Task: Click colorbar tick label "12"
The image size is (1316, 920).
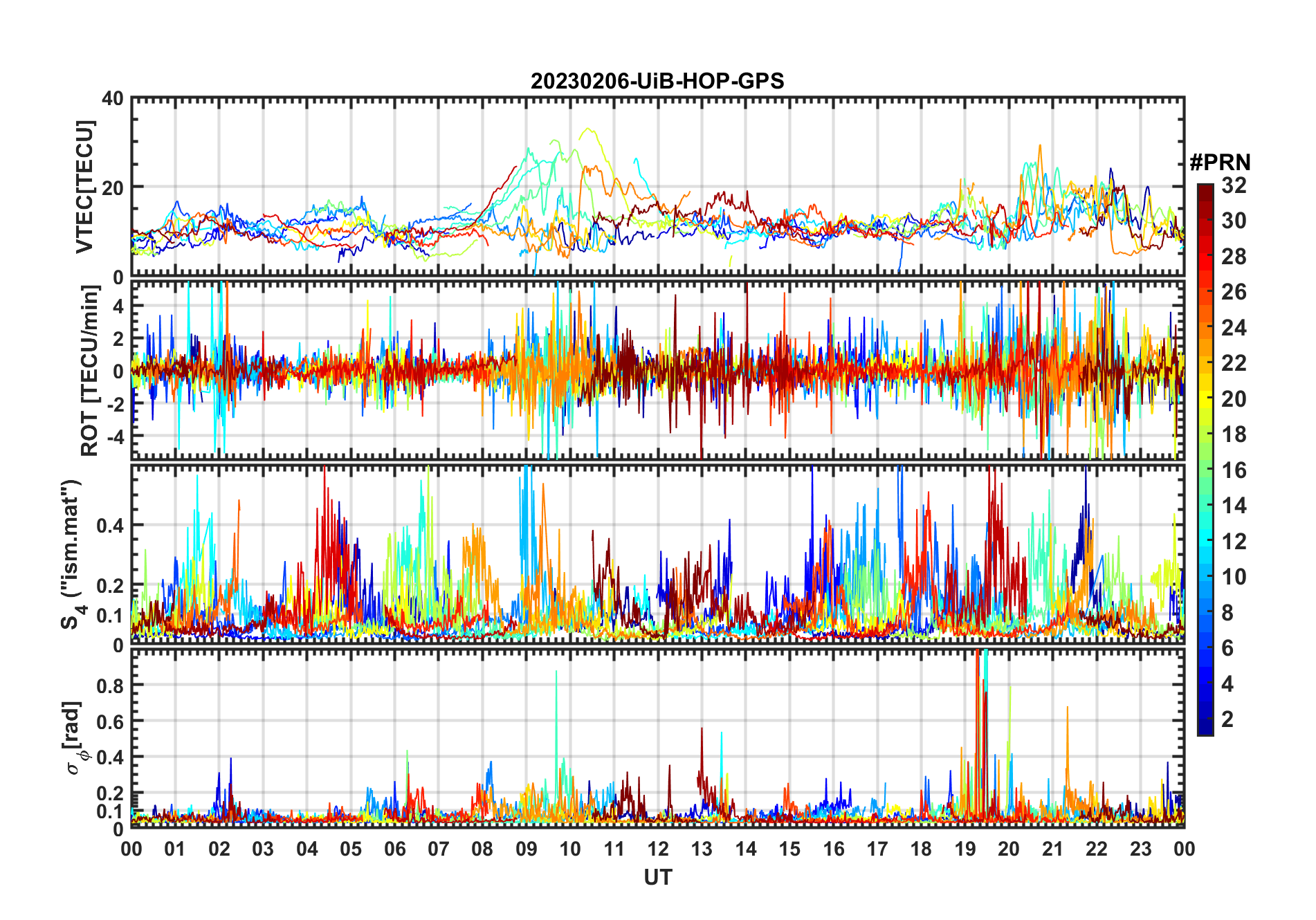Action: pyautogui.click(x=1234, y=542)
